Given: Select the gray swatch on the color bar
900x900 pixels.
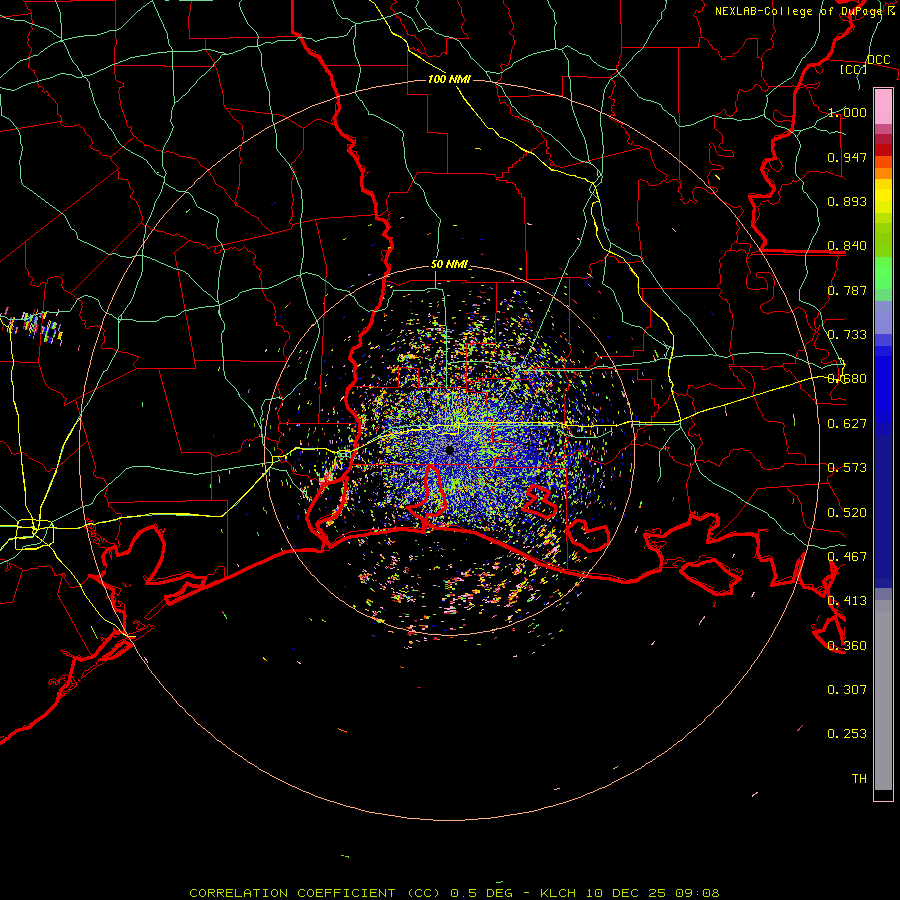Looking at the screenshot, I should coord(883,695).
